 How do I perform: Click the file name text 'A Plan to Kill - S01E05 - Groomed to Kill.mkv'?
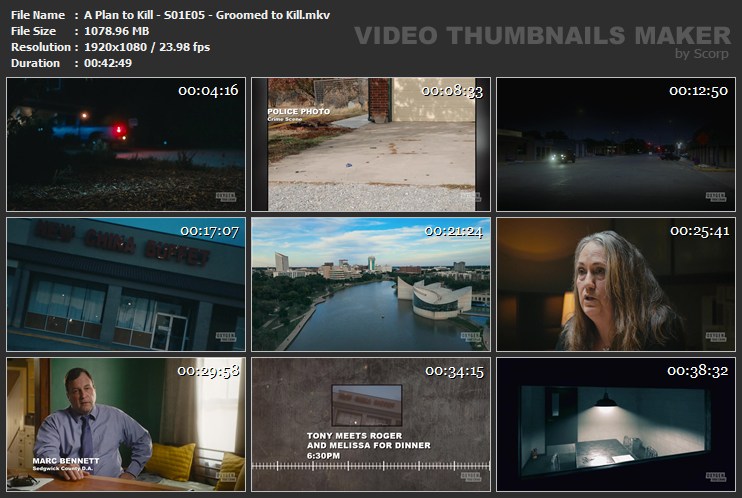[x=207, y=15]
